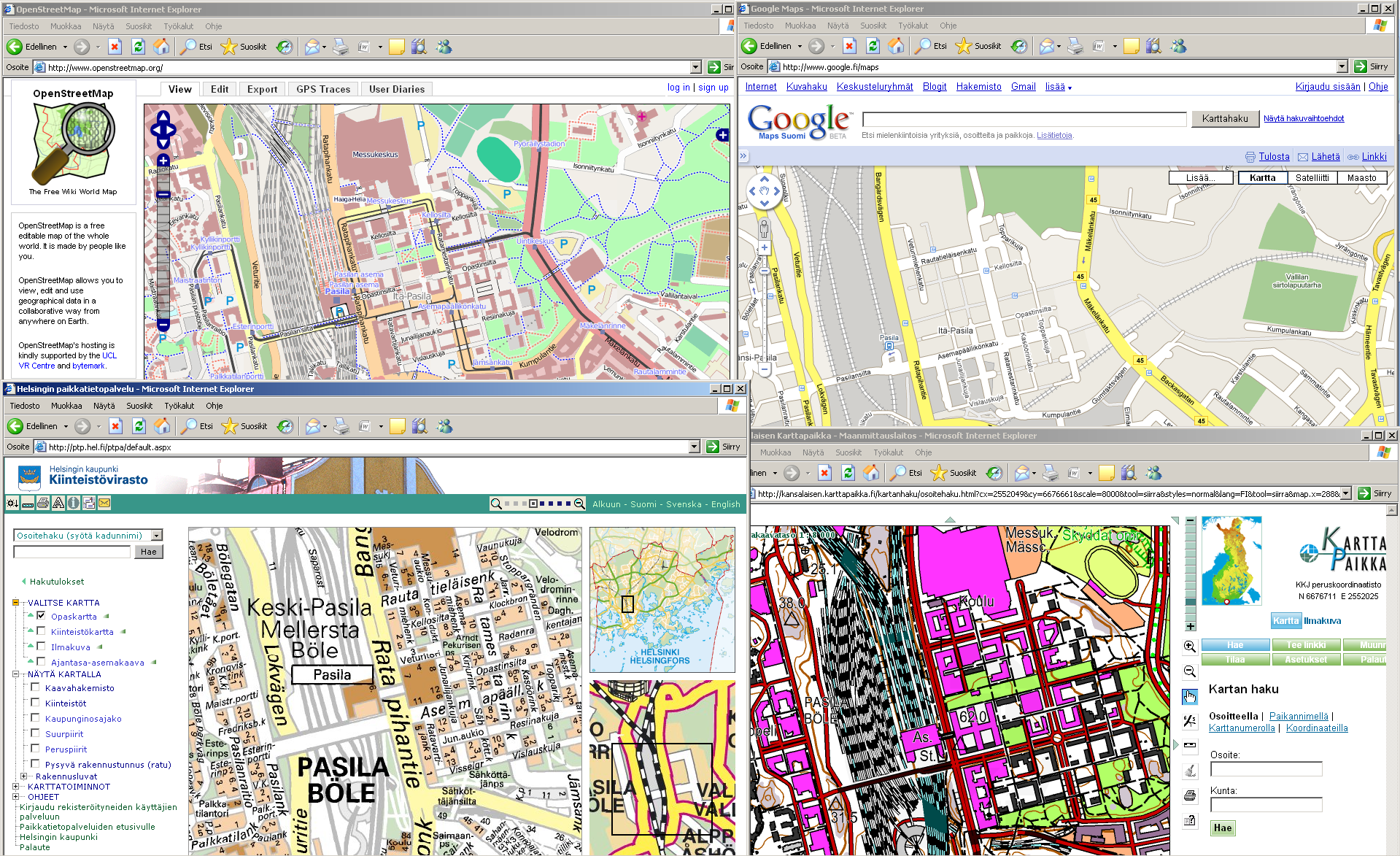Viewport: 1400px width, 856px height.
Task: Collapse the NÄYTÄ KARTALLA tree node
Action: point(15,674)
